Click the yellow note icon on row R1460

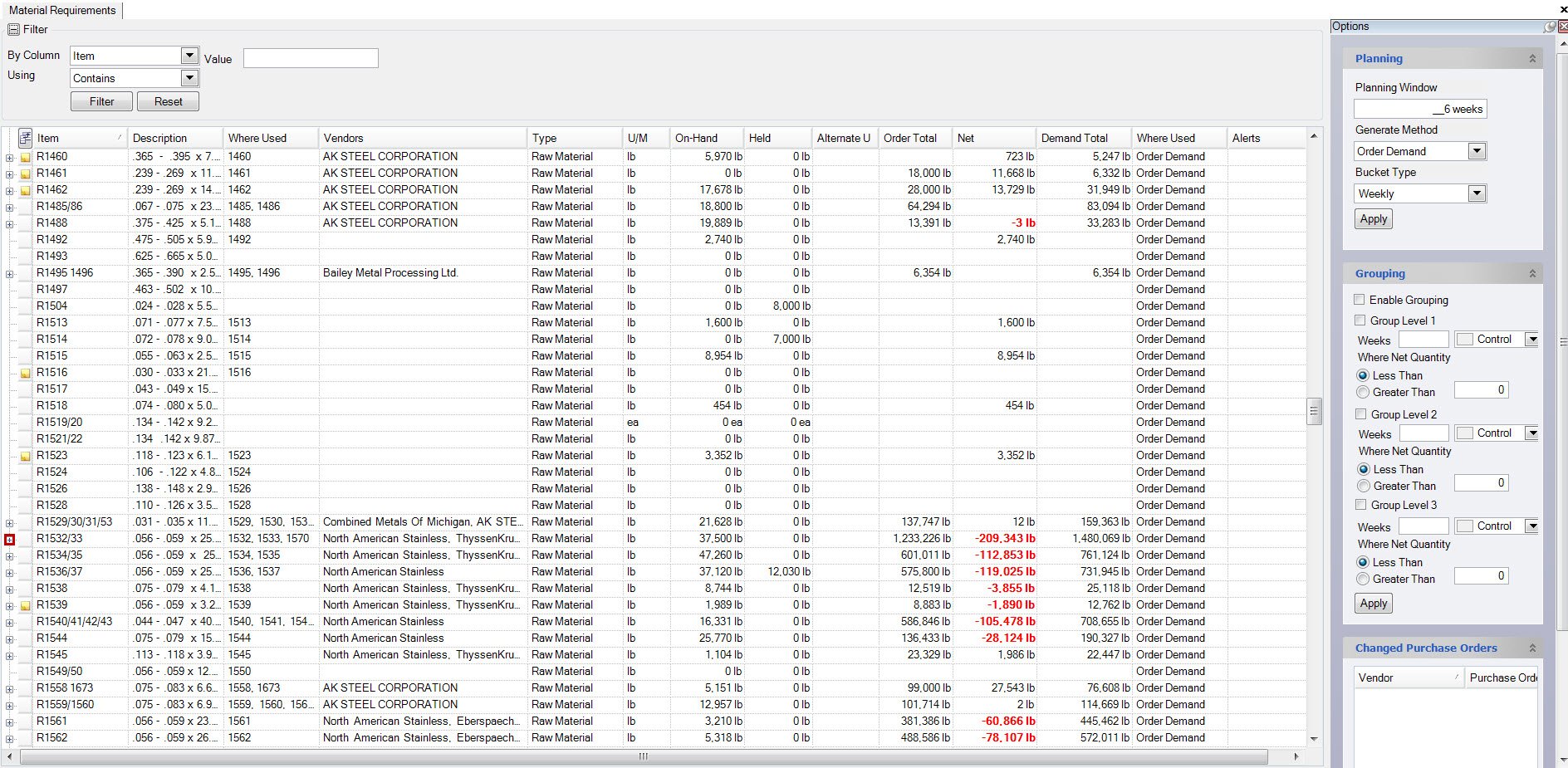click(x=25, y=157)
